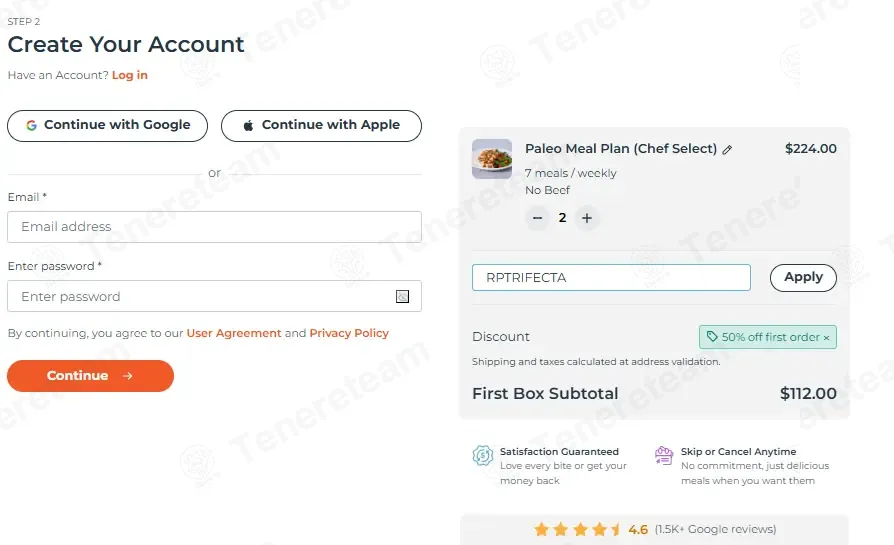894x545 pixels.
Task: Click the Email address input field
Action: pos(214,227)
